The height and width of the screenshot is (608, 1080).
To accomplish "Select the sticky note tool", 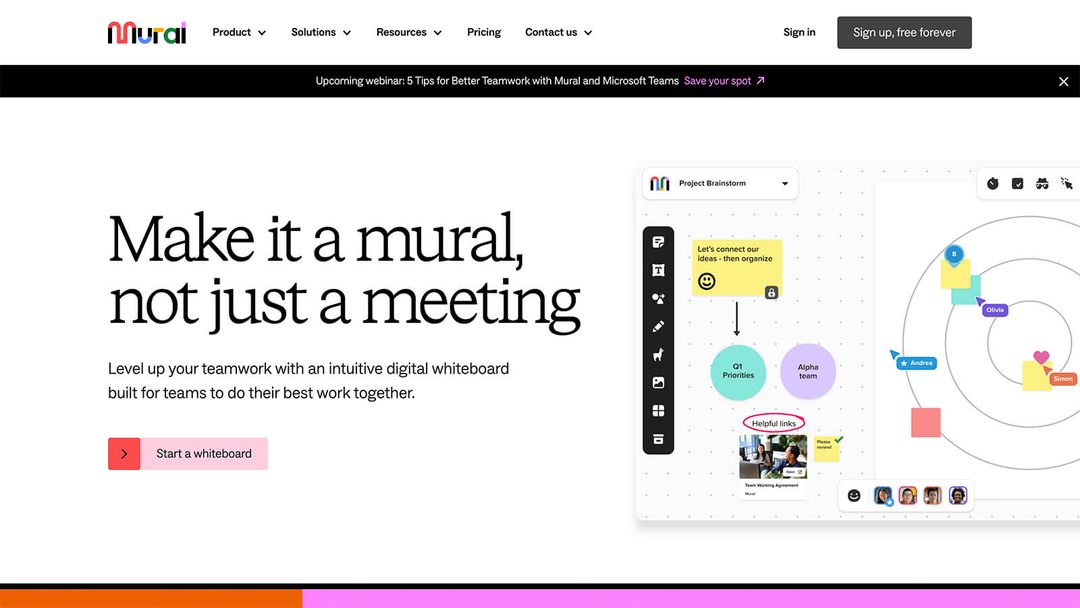I will (x=658, y=240).
